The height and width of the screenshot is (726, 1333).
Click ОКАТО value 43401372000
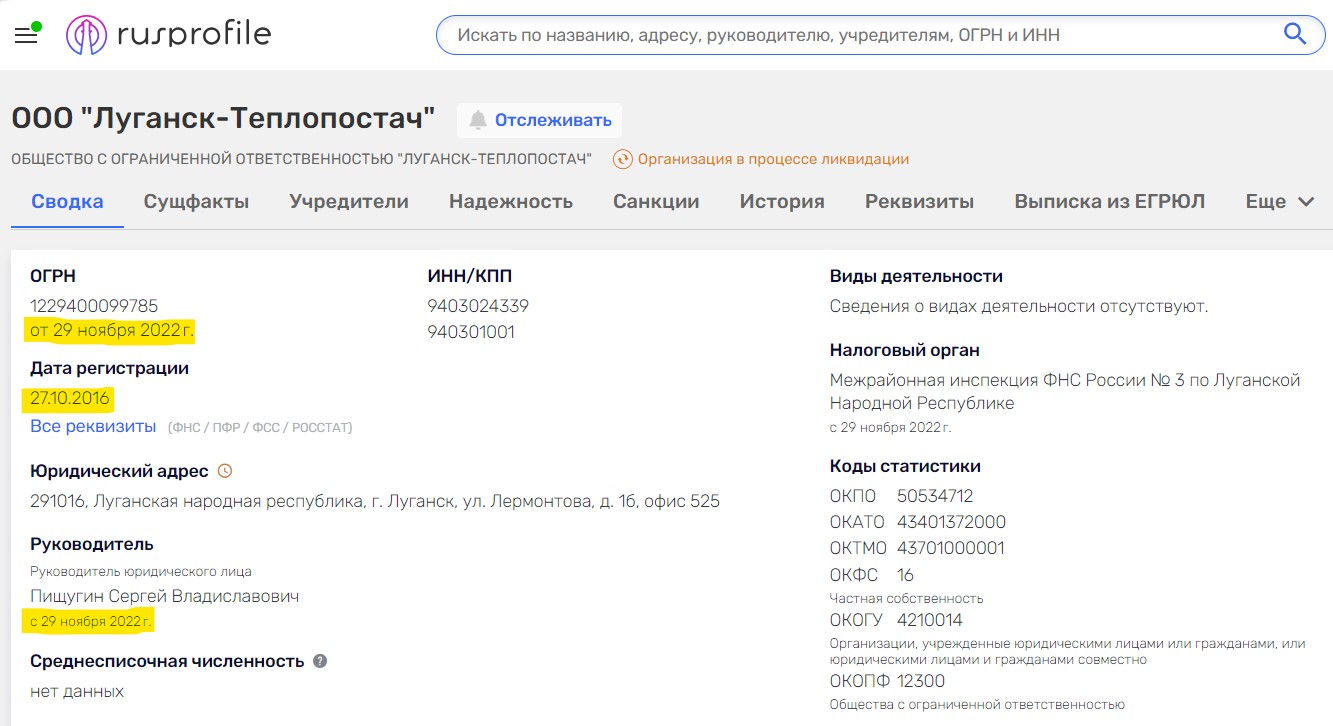coord(951,522)
